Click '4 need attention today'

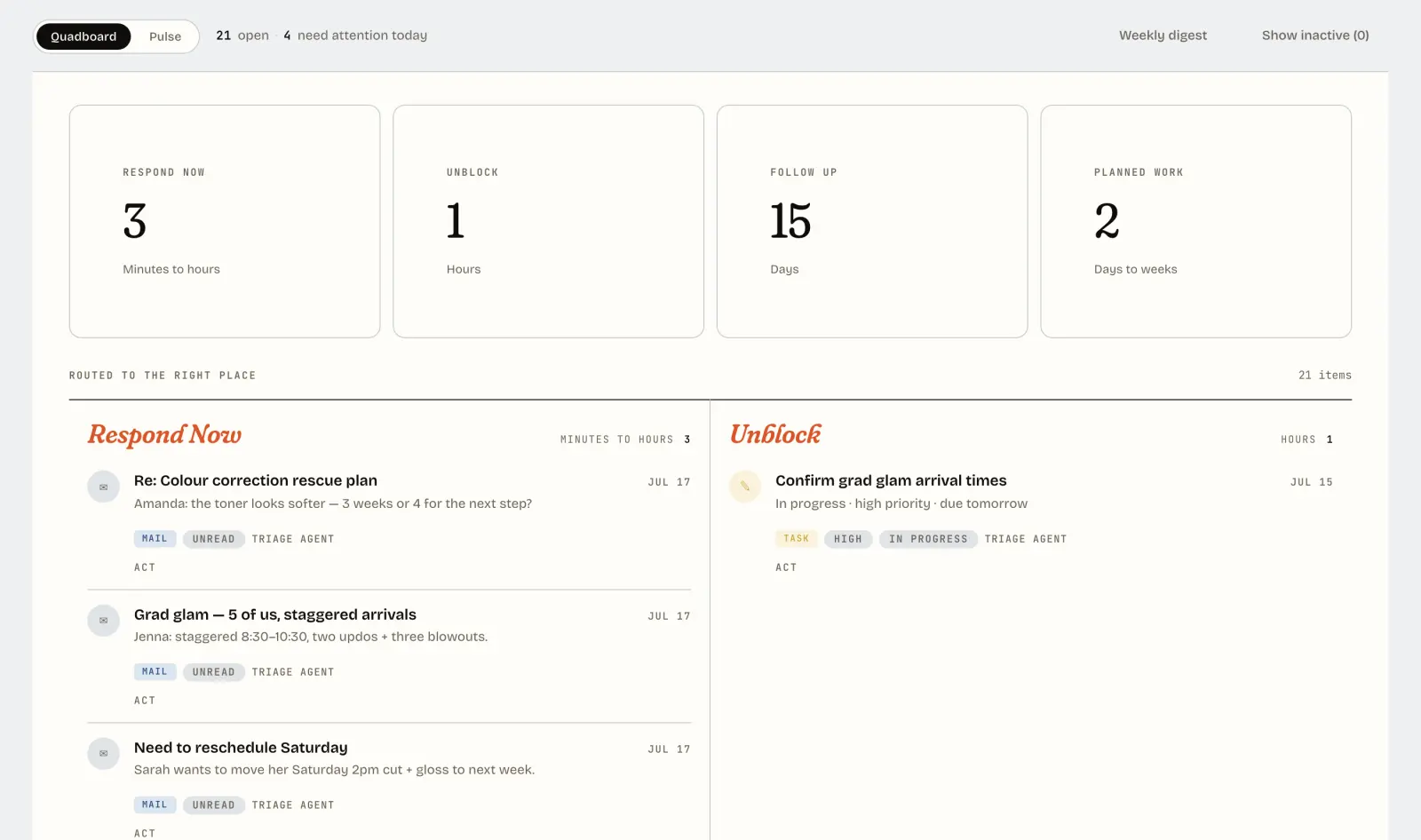355,36
